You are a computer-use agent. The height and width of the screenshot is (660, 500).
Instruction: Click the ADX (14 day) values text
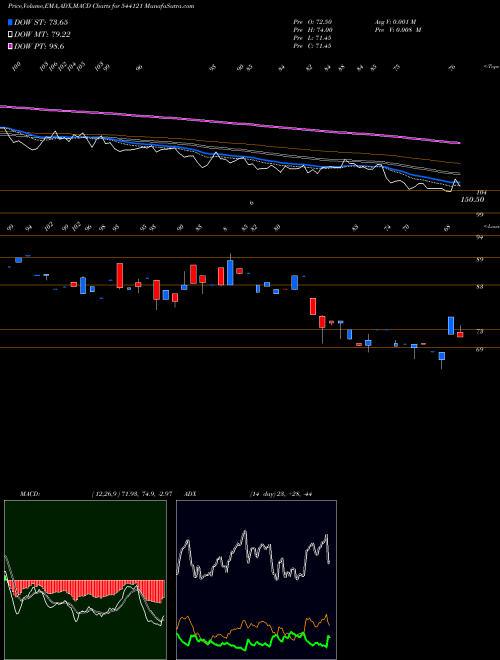point(281,494)
